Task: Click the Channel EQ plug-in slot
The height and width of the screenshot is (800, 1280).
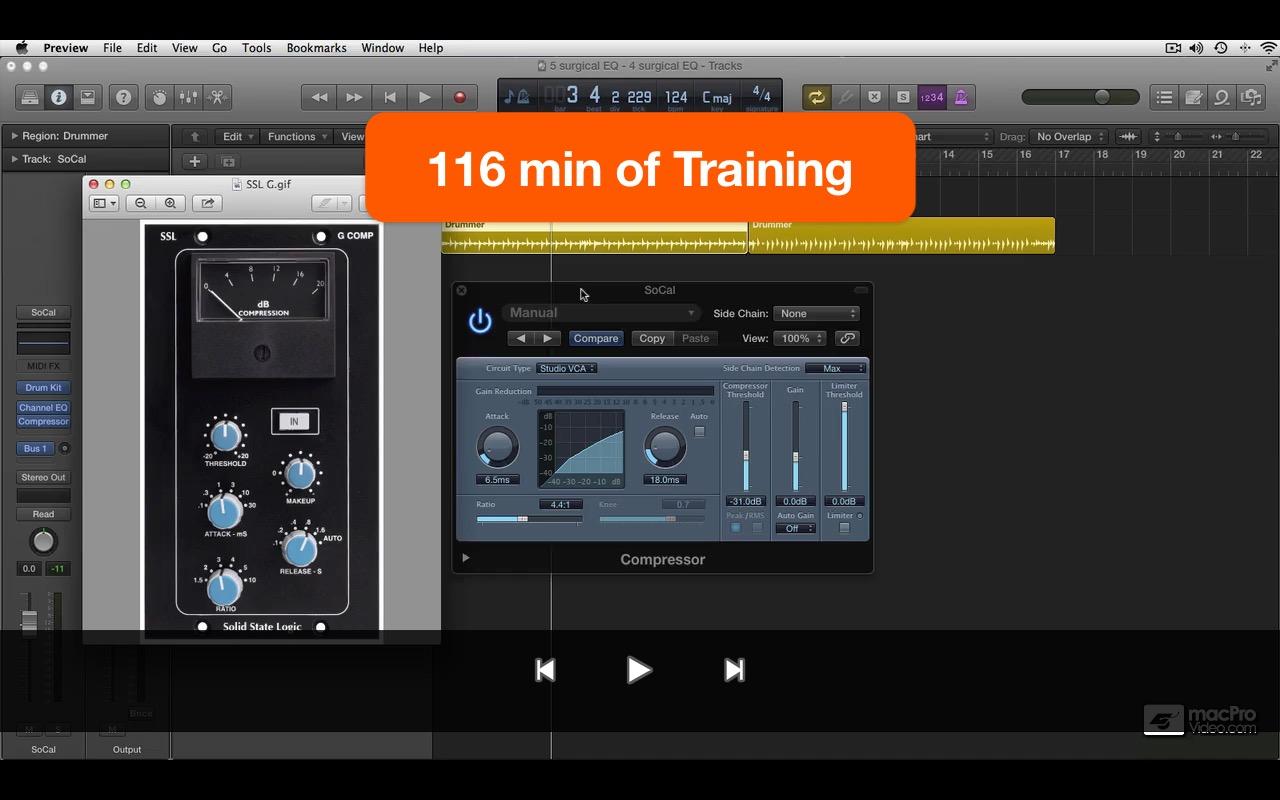Action: pos(43,408)
